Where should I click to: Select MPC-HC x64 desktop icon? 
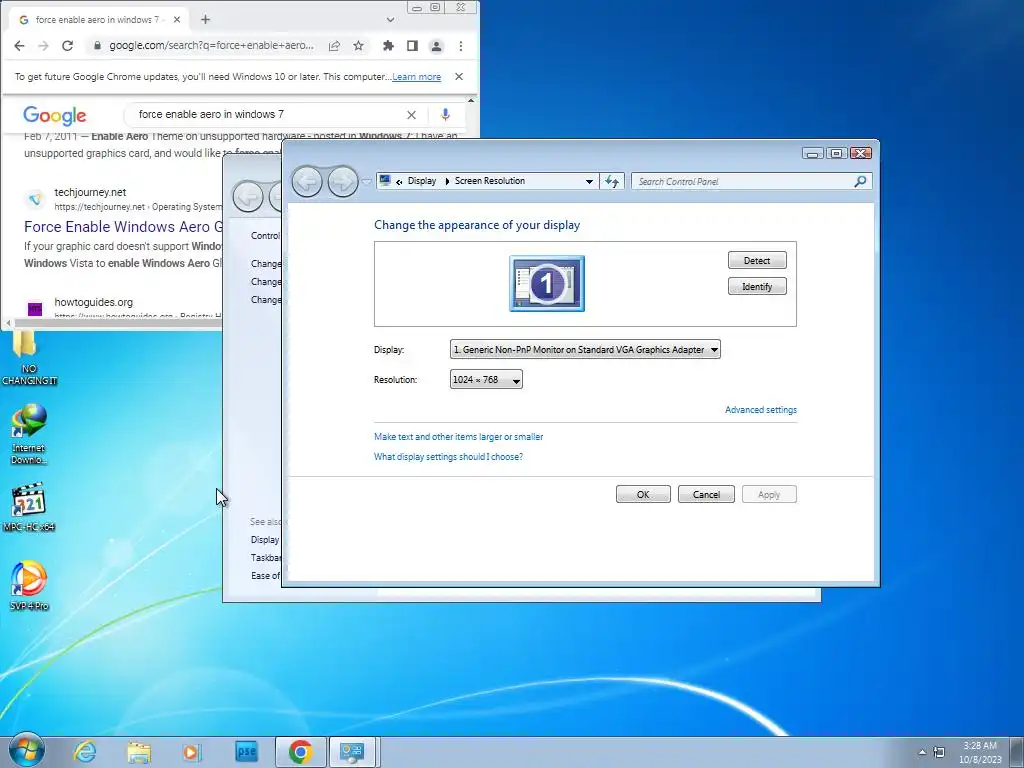tap(29, 507)
